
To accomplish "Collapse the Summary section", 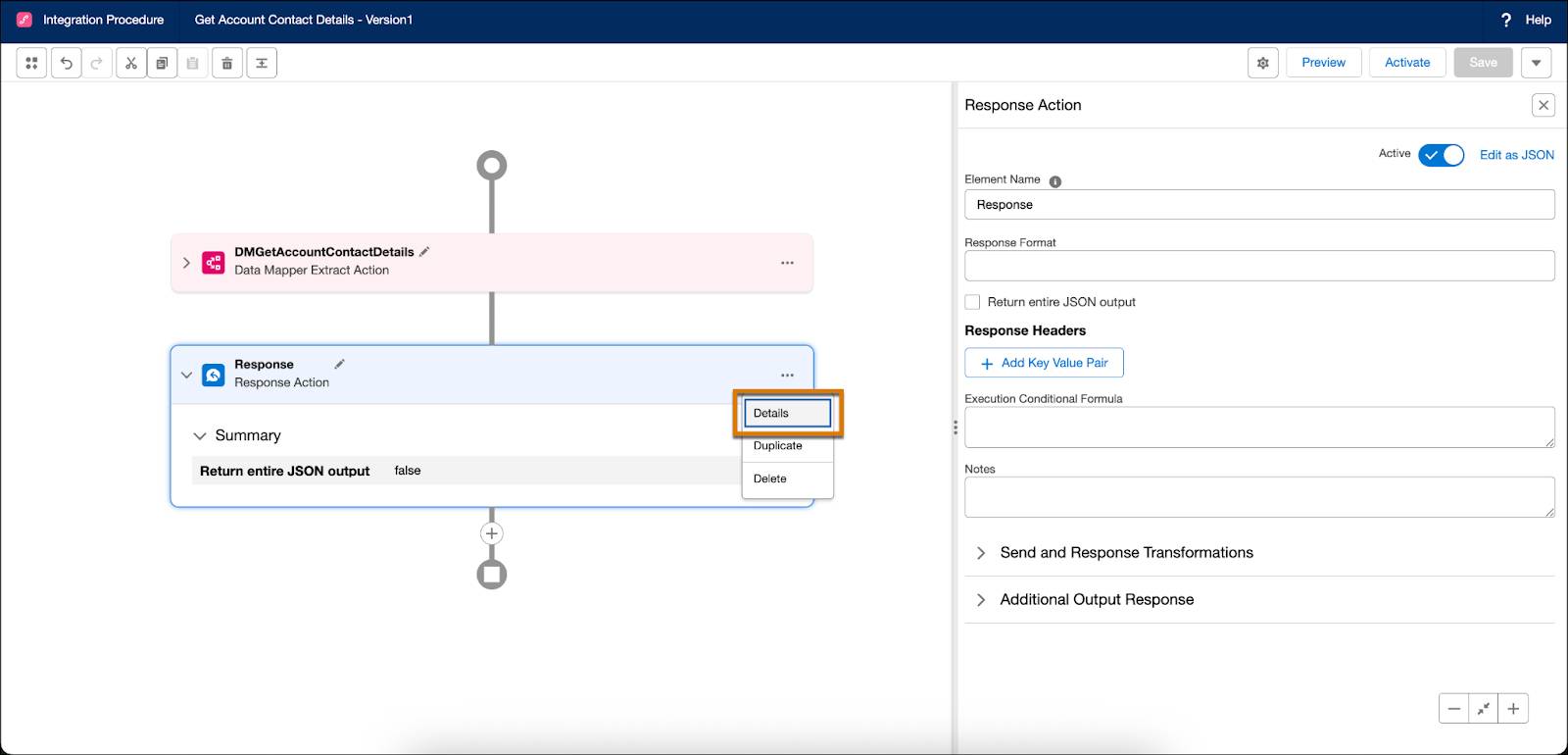I will click(x=200, y=435).
